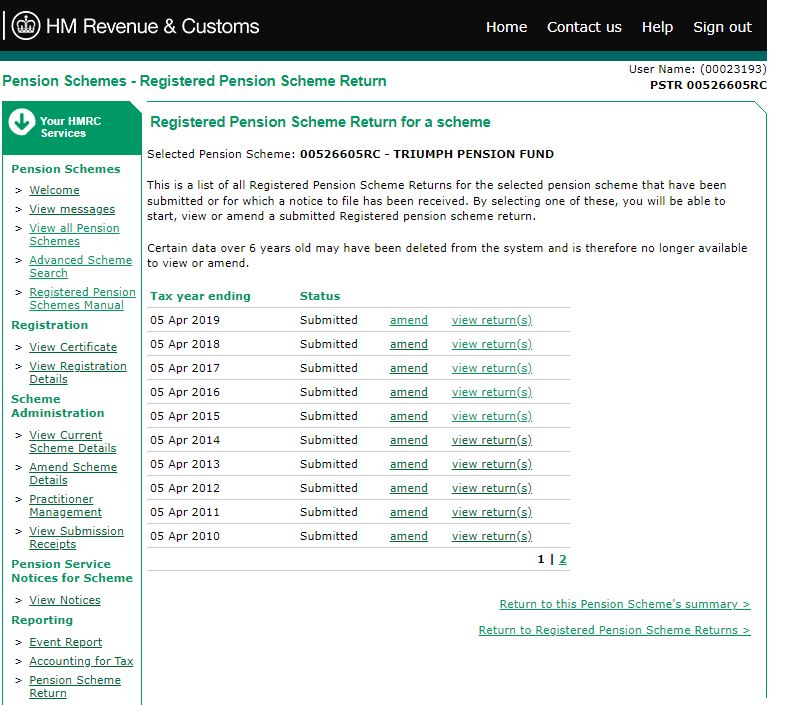Click the Submitted status for 05 Apr 2017
This screenshot has width=791, height=705.
point(328,368)
